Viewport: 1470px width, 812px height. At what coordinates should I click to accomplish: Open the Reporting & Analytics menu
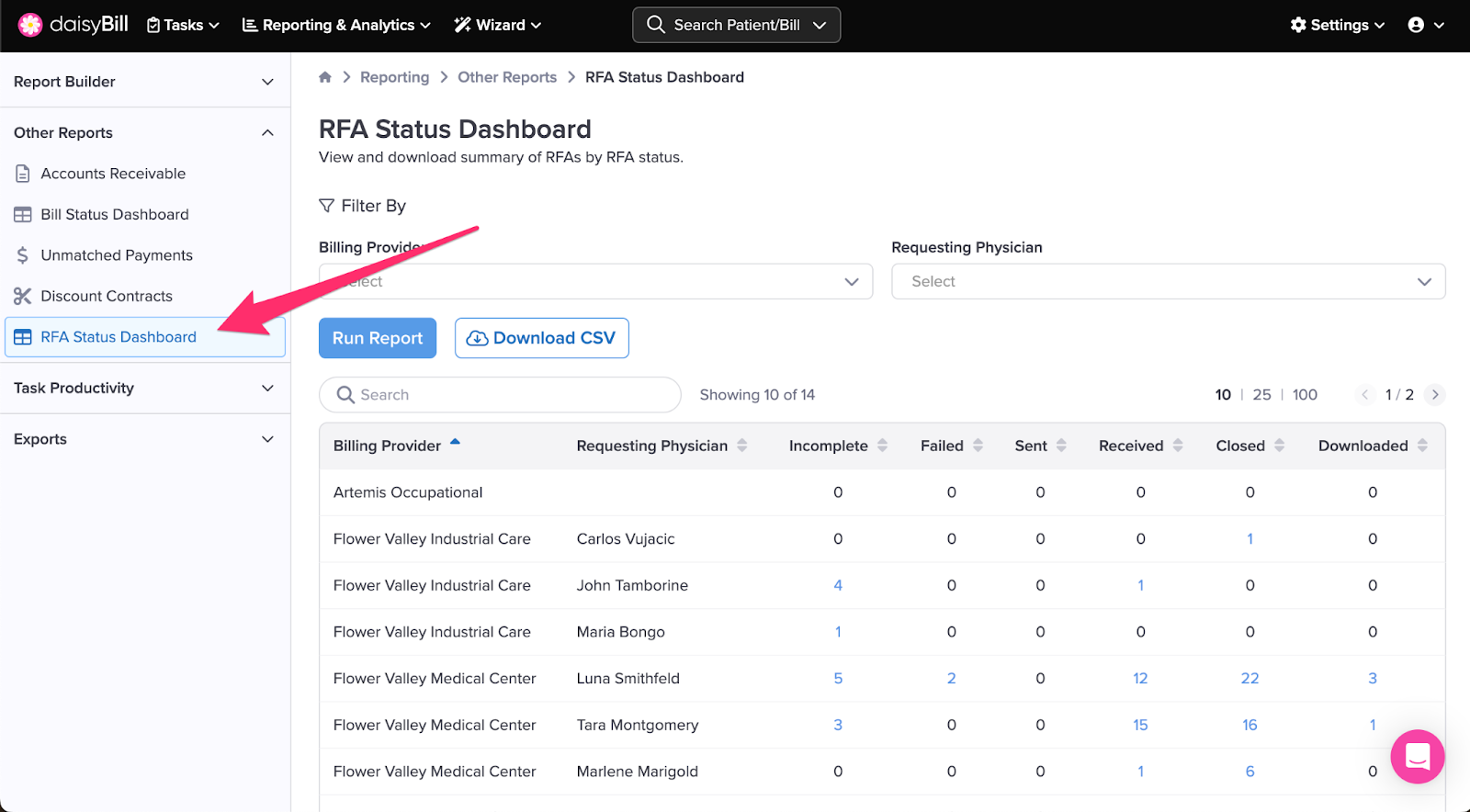(x=336, y=25)
